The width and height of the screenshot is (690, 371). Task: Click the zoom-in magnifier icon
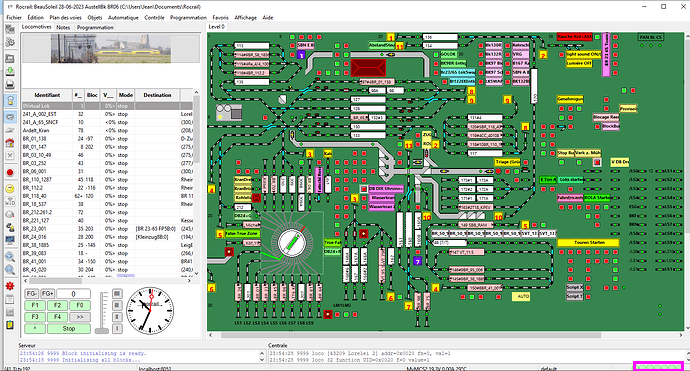10,257
